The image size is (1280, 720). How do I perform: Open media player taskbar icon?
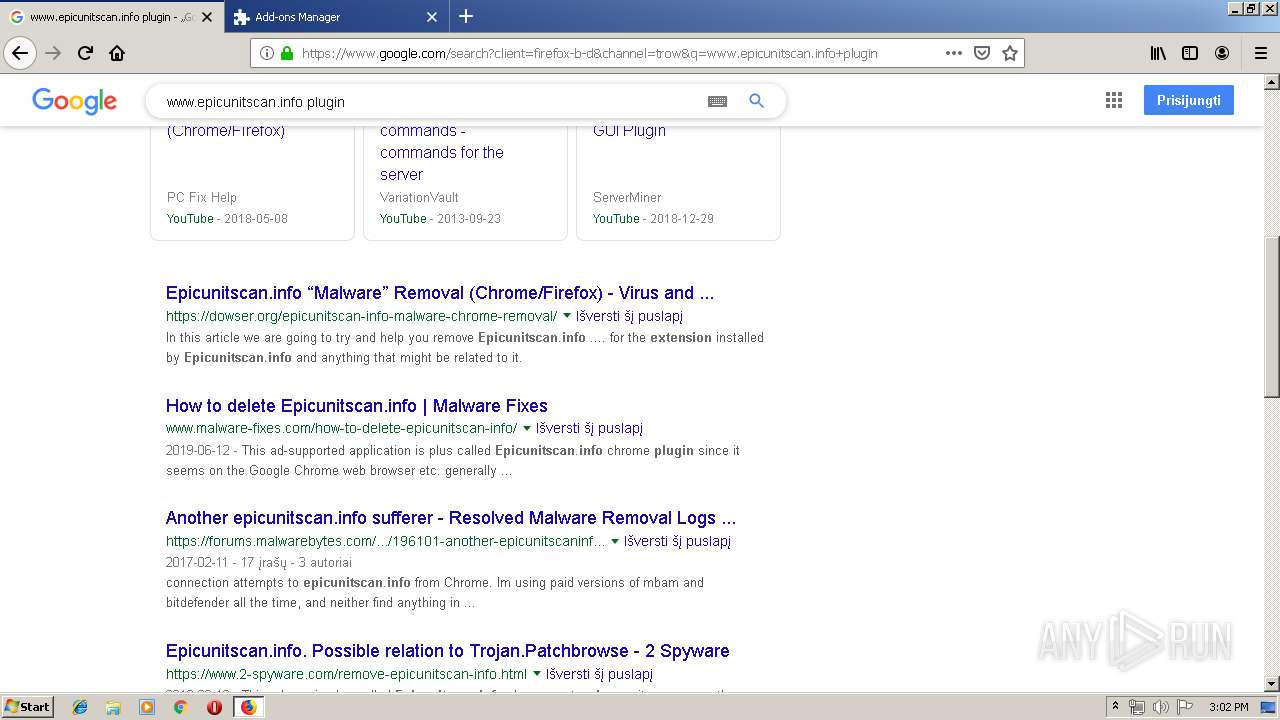tap(147, 707)
